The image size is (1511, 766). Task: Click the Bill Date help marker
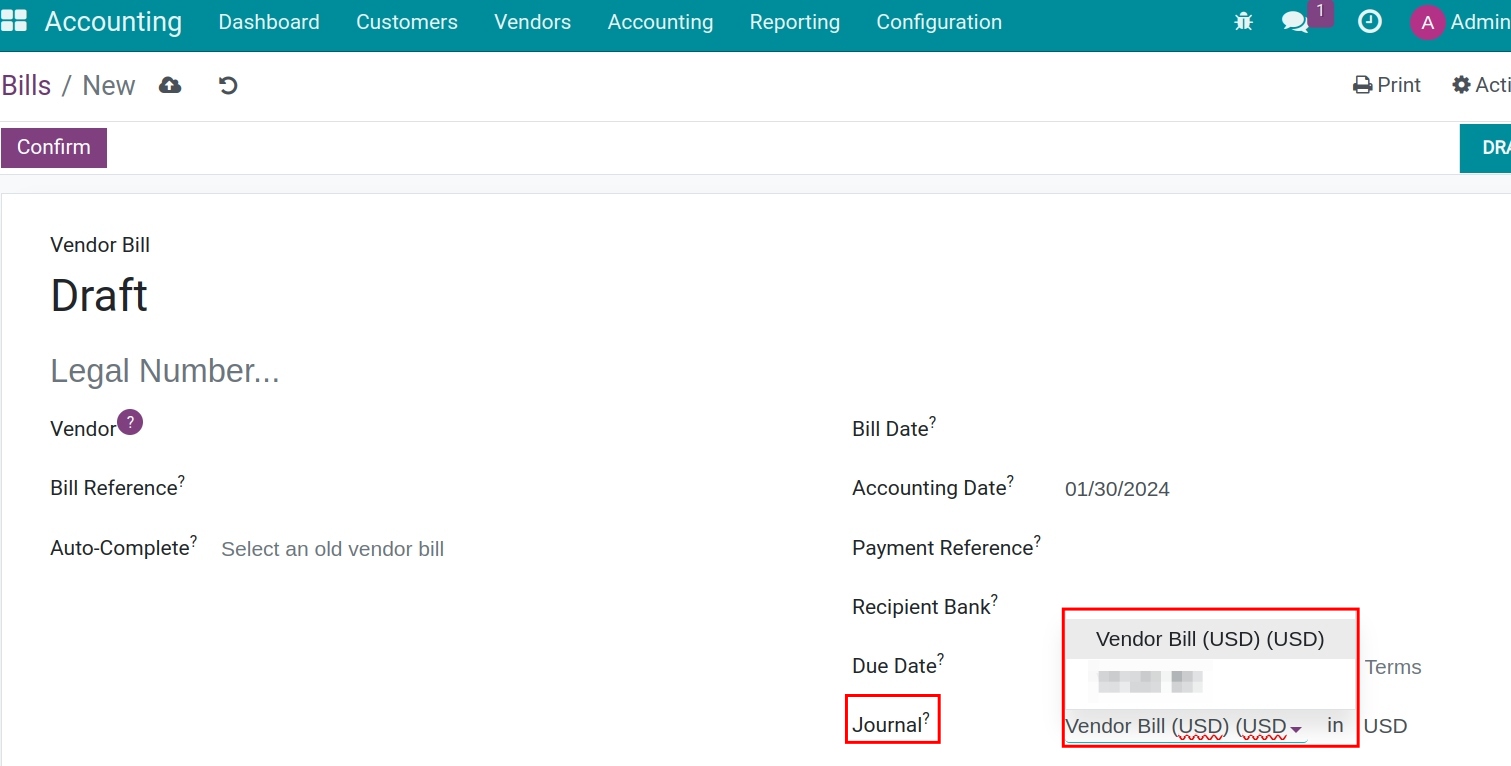(x=933, y=420)
